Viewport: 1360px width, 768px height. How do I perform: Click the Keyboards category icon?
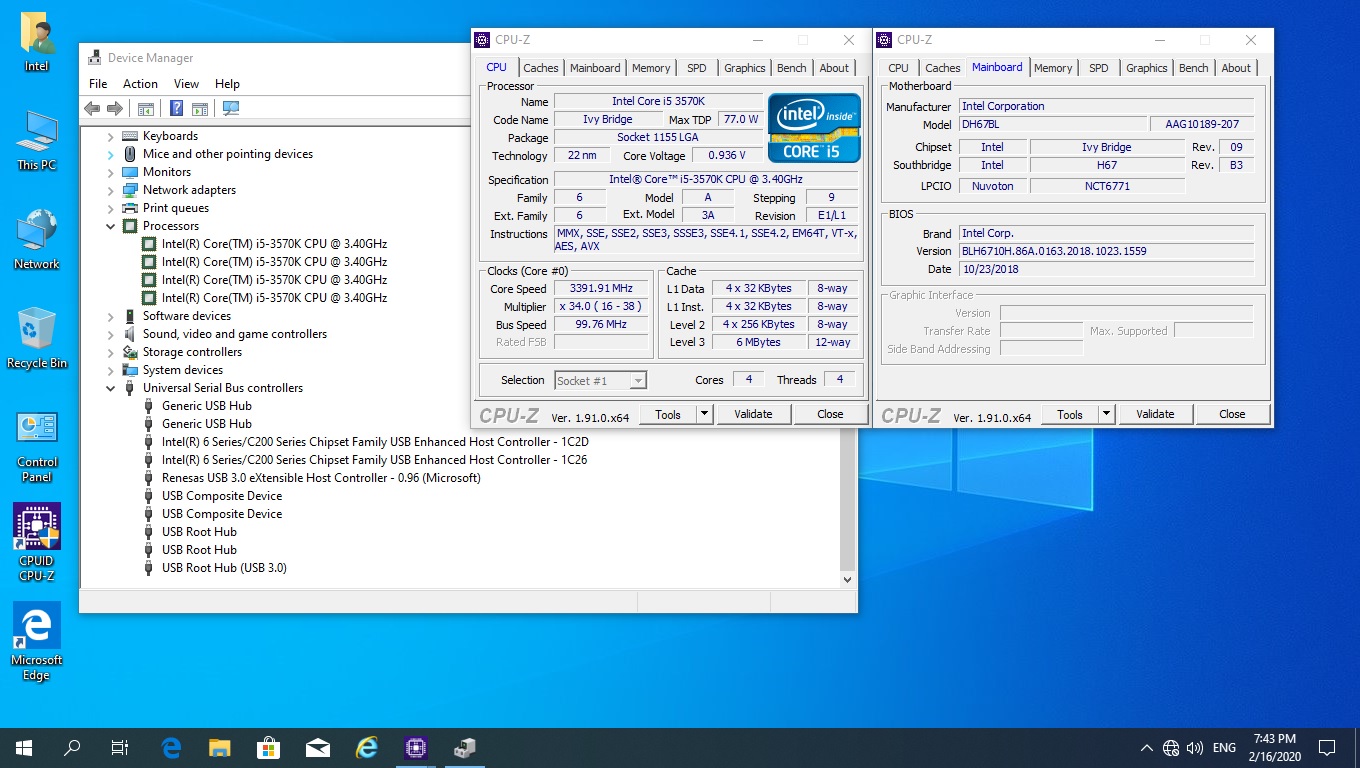(x=130, y=136)
